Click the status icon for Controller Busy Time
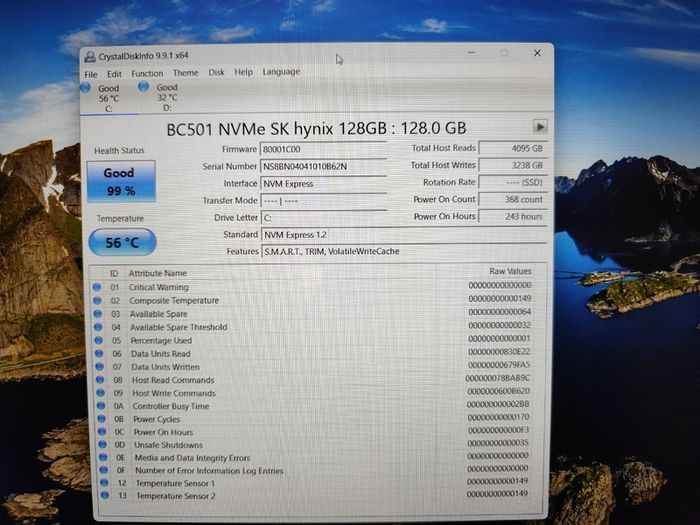Screen dimensions: 700x525 pyautogui.click(x=101, y=406)
